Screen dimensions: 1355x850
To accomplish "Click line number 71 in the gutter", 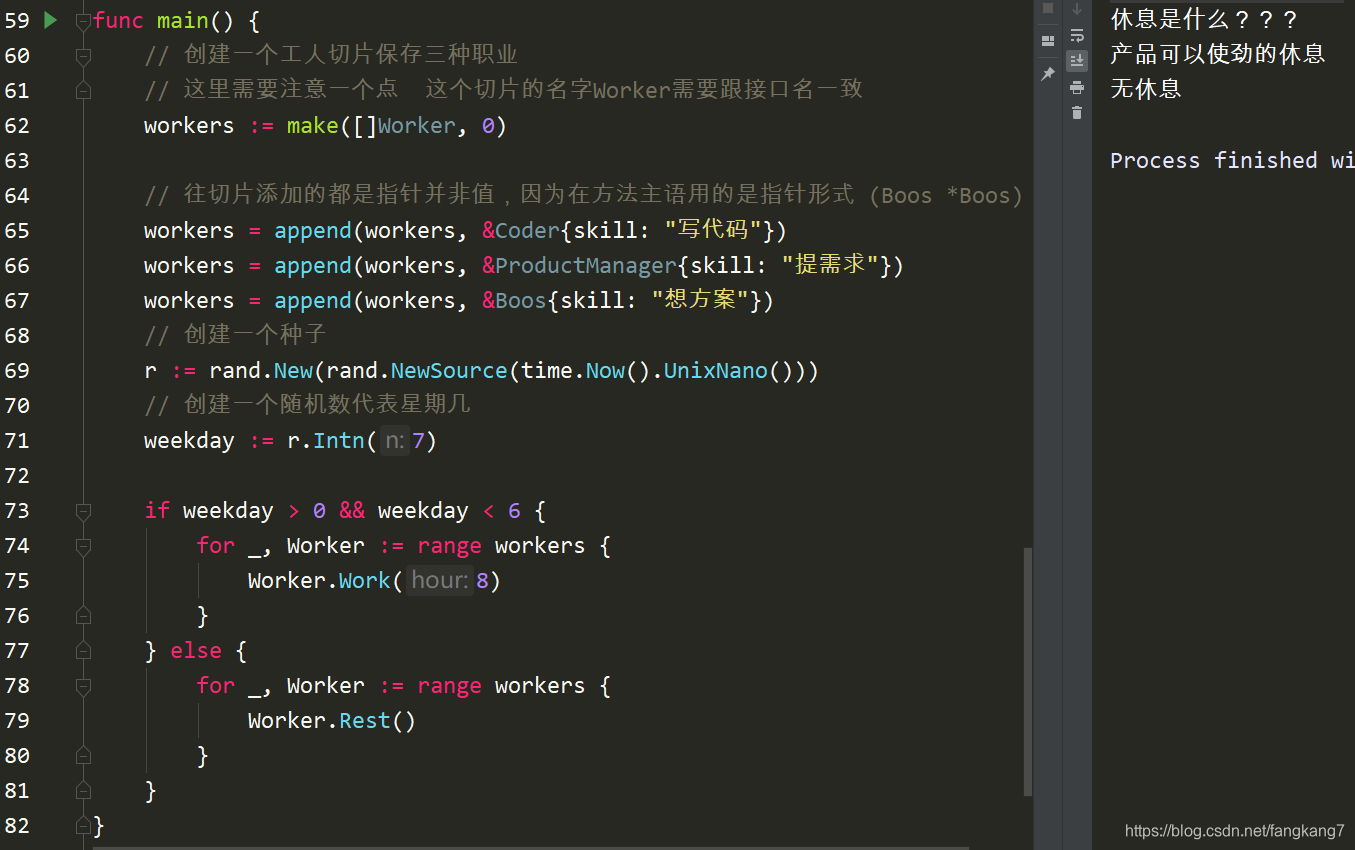I will click(x=17, y=441).
